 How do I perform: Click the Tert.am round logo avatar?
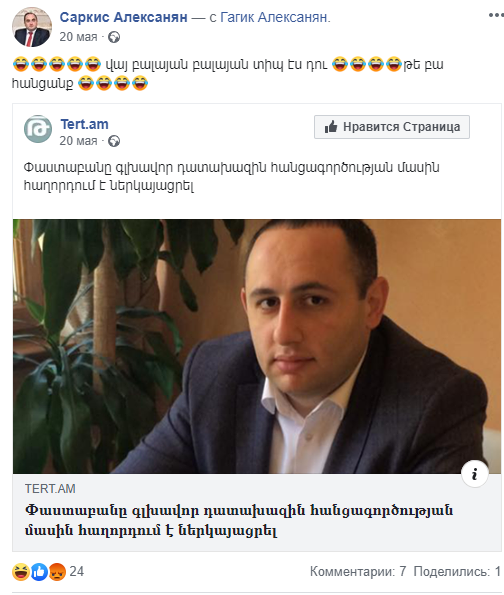point(38,129)
